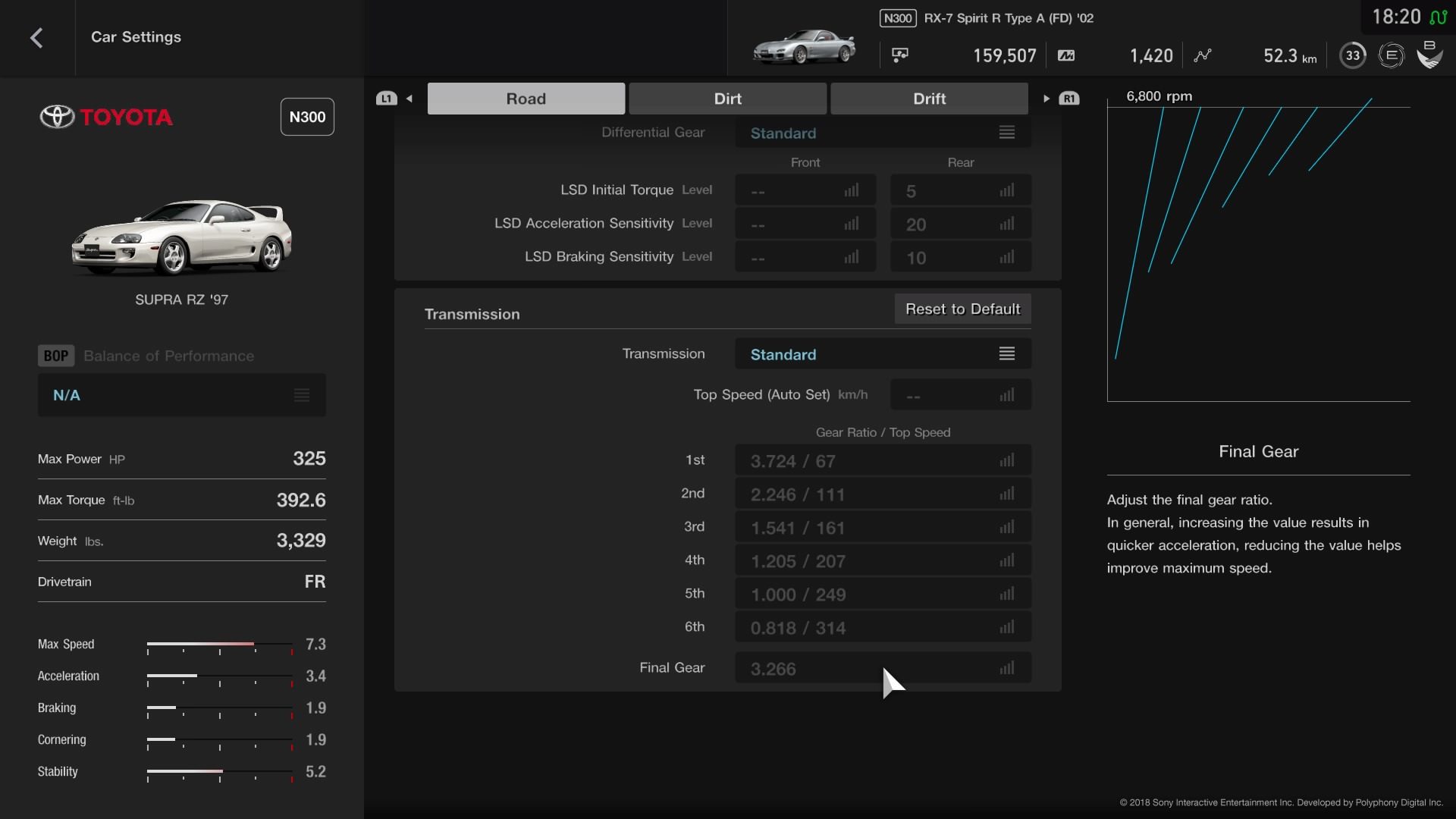Click the Stability performance bar
Image resolution: width=1456 pixels, height=819 pixels.
[x=220, y=773]
